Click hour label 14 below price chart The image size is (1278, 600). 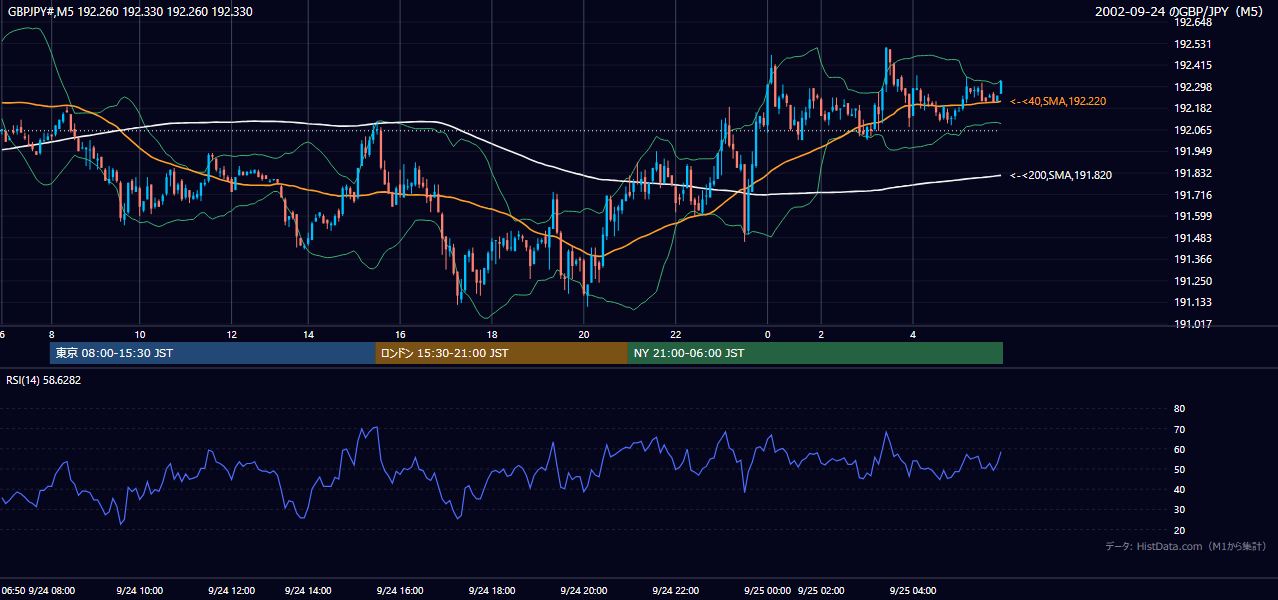coord(308,334)
